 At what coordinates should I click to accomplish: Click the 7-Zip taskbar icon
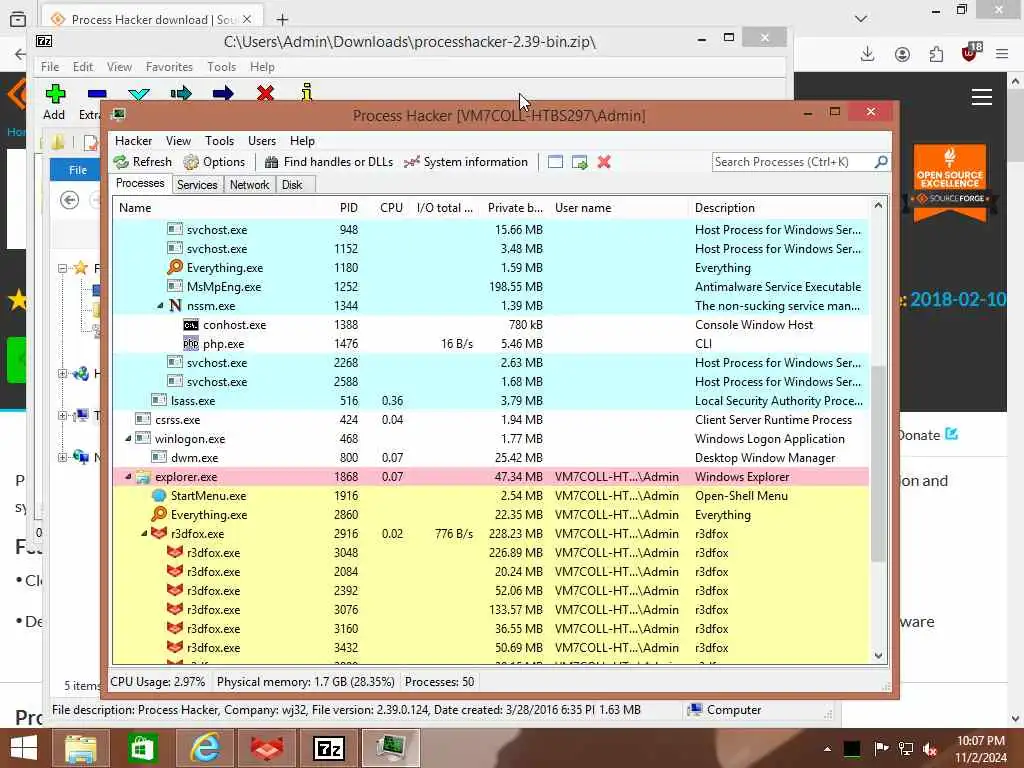[x=328, y=748]
